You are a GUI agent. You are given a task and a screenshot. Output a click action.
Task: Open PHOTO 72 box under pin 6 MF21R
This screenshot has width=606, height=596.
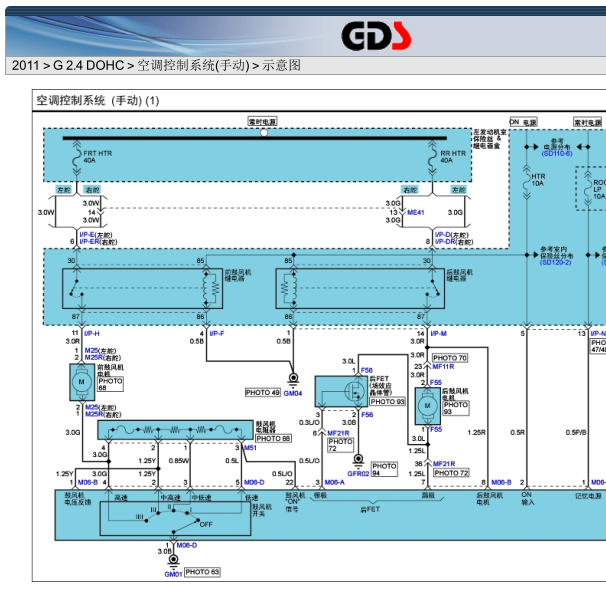pyautogui.click(x=340, y=445)
